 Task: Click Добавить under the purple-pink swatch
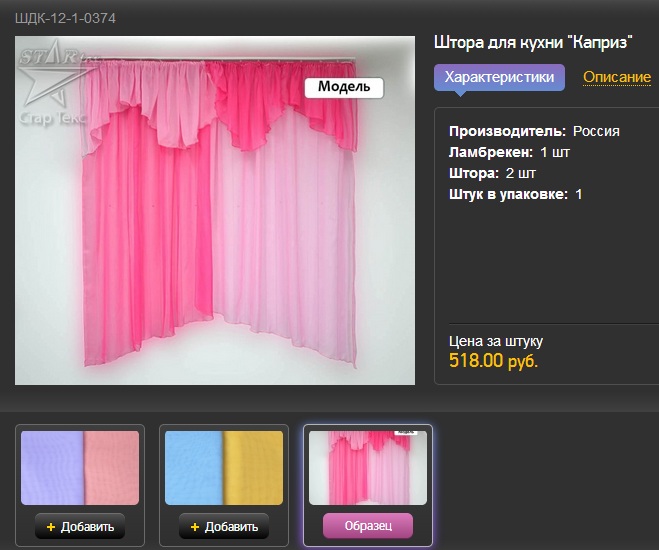pyautogui.click(x=80, y=526)
